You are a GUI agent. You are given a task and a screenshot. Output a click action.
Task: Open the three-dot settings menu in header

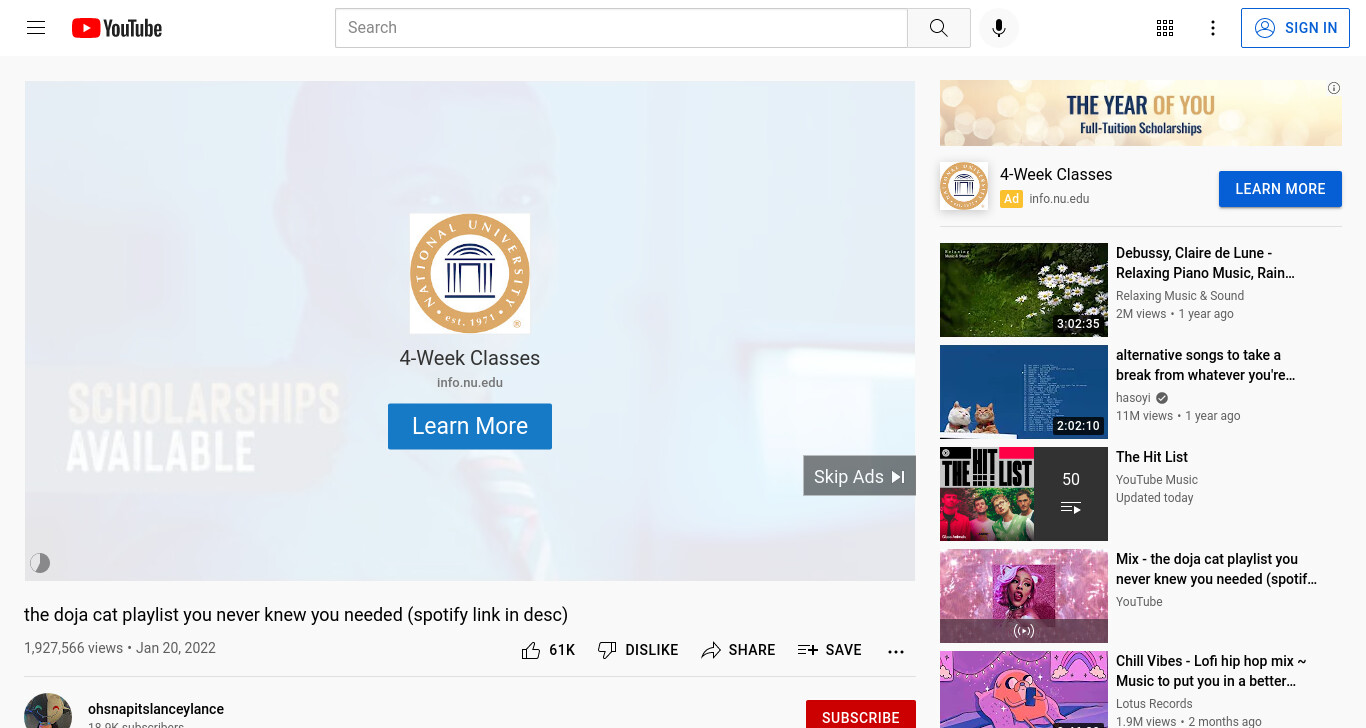pos(1213,28)
